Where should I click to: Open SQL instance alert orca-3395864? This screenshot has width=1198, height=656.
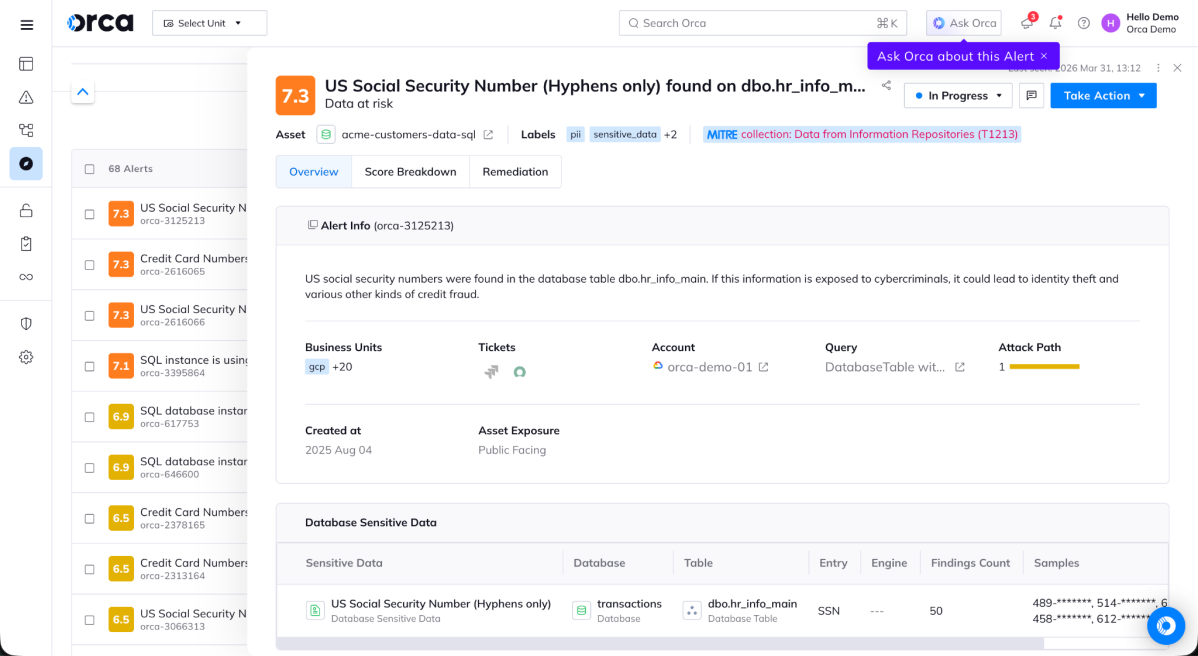pyautogui.click(x=160, y=367)
